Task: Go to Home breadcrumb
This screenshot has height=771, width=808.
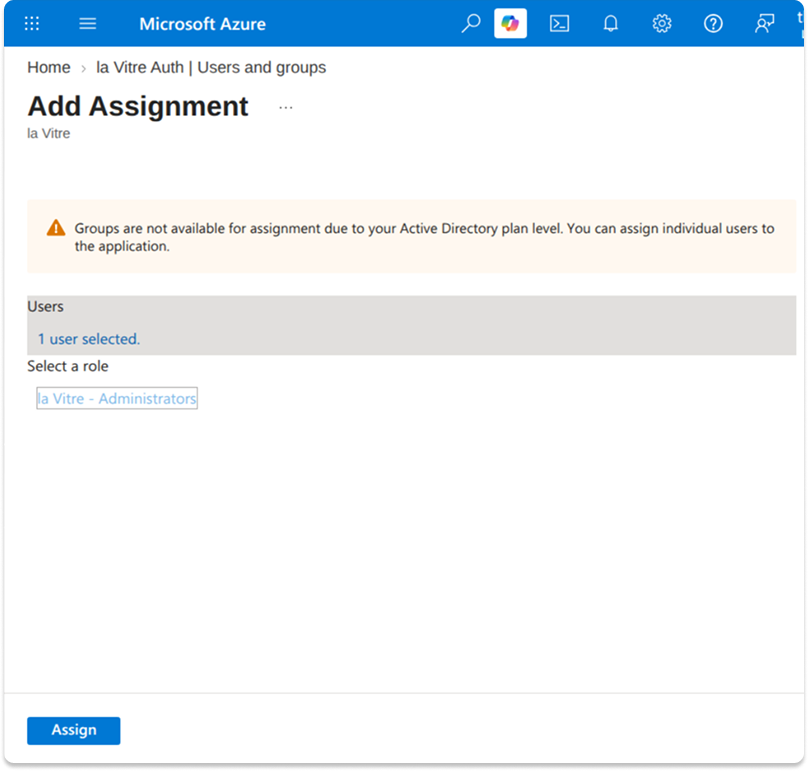Action: pyautogui.click(x=49, y=68)
